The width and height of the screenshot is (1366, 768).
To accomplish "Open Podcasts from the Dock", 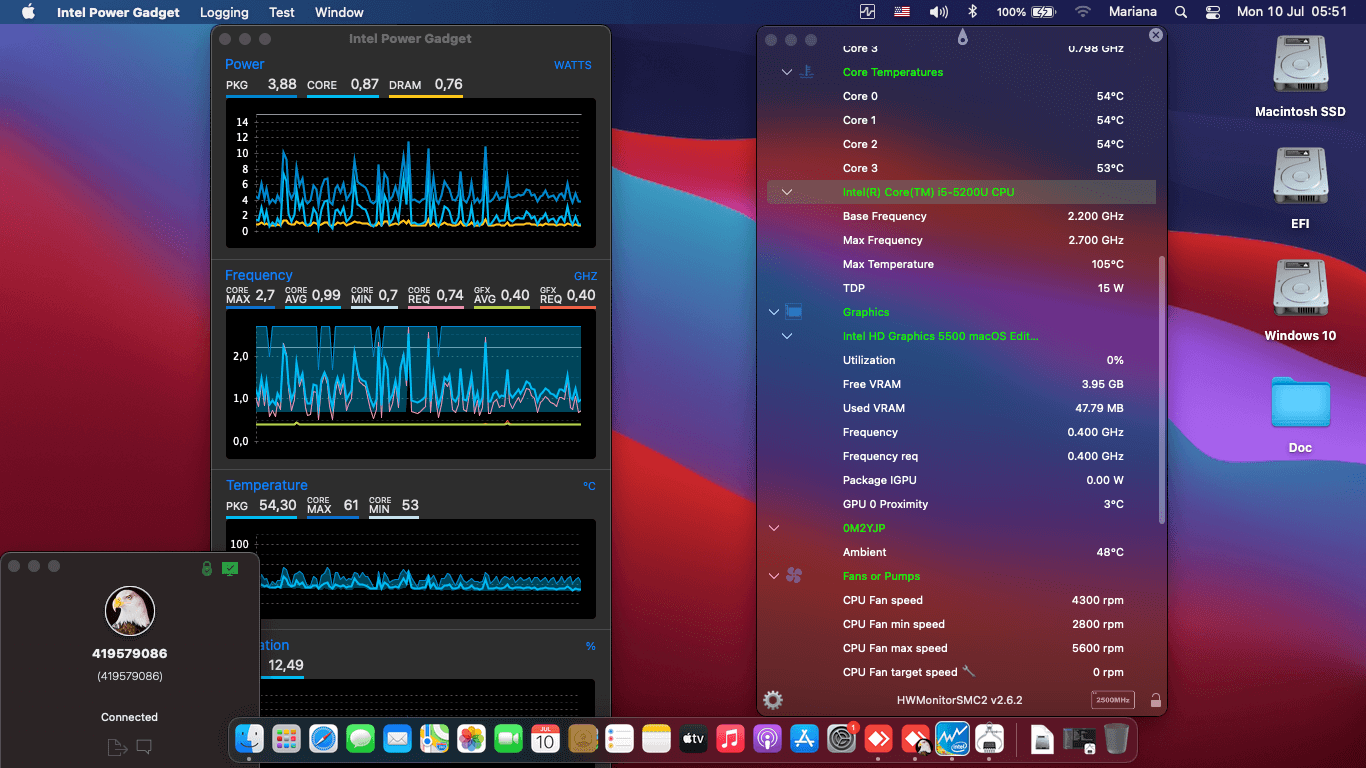I will coord(767,739).
